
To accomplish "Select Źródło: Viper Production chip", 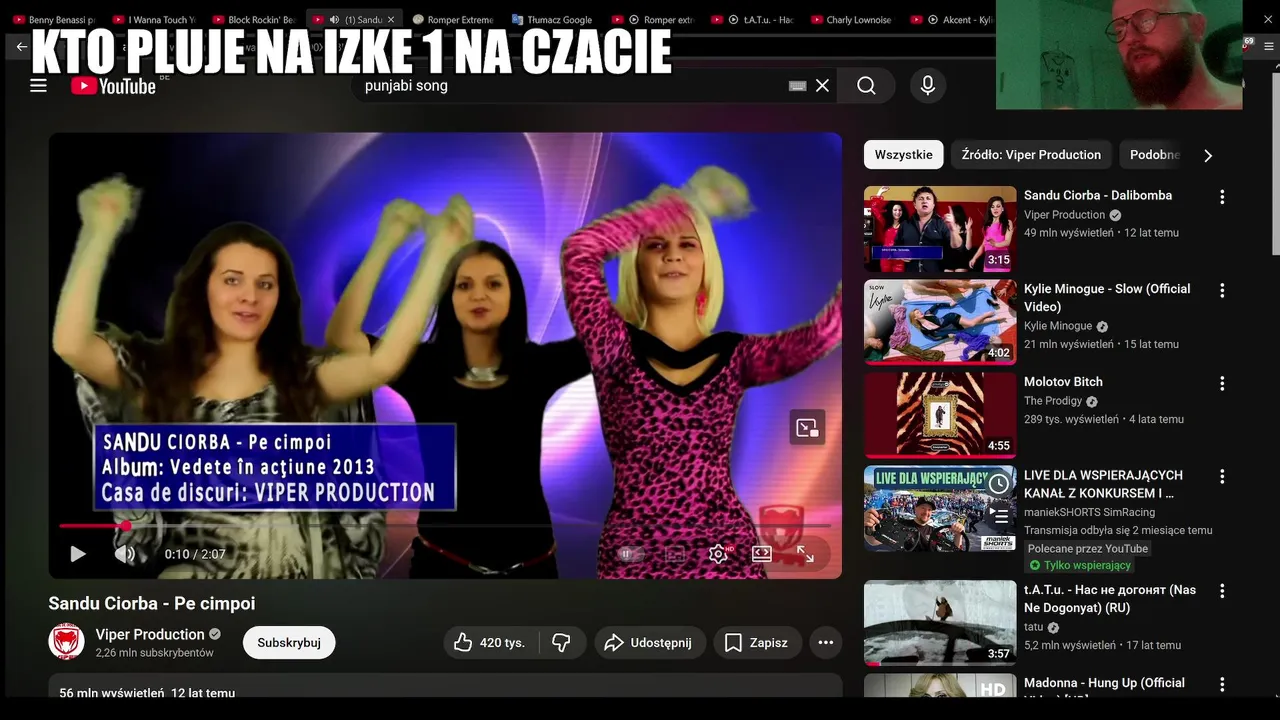I will (1031, 155).
